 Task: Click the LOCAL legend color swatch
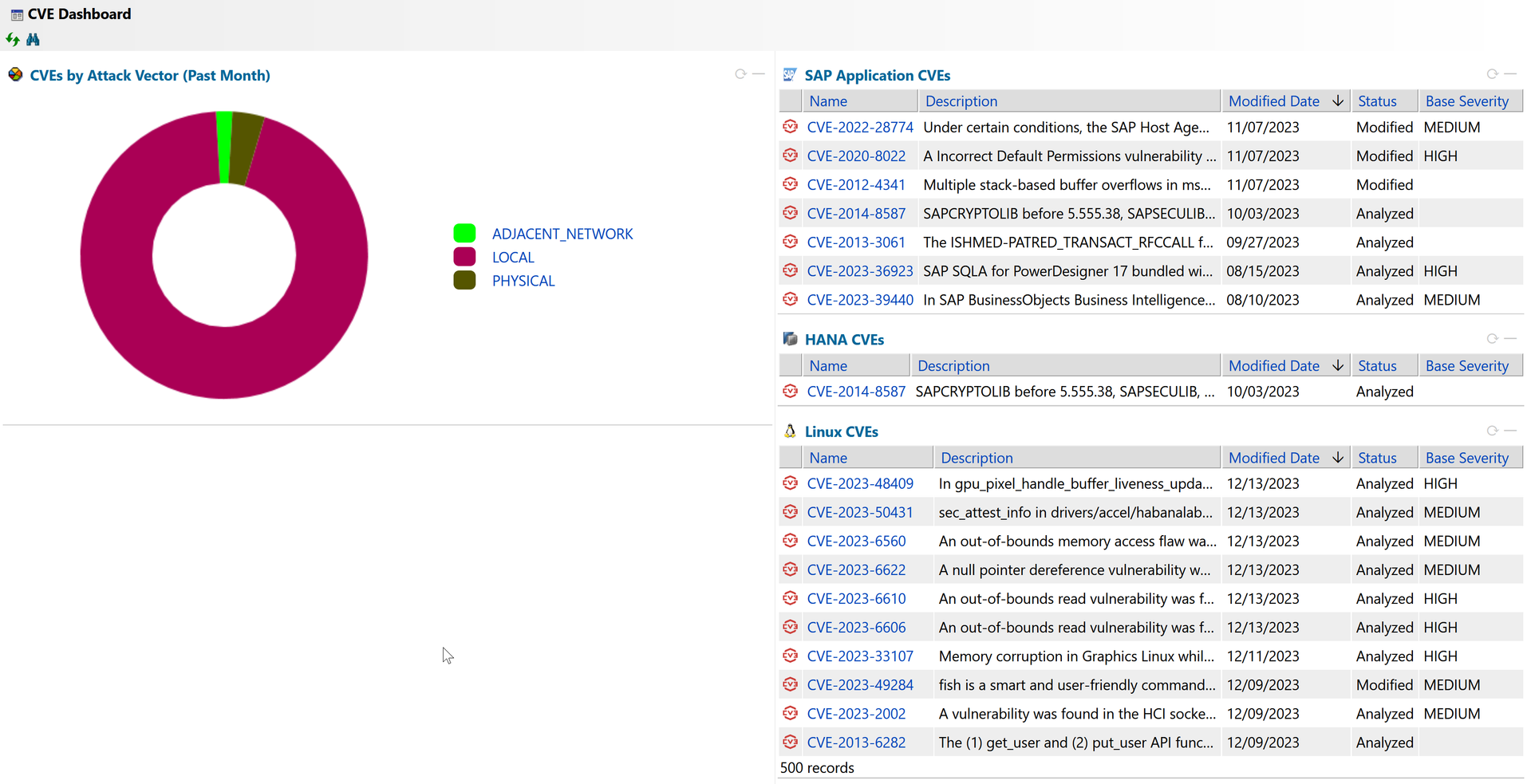coord(464,257)
